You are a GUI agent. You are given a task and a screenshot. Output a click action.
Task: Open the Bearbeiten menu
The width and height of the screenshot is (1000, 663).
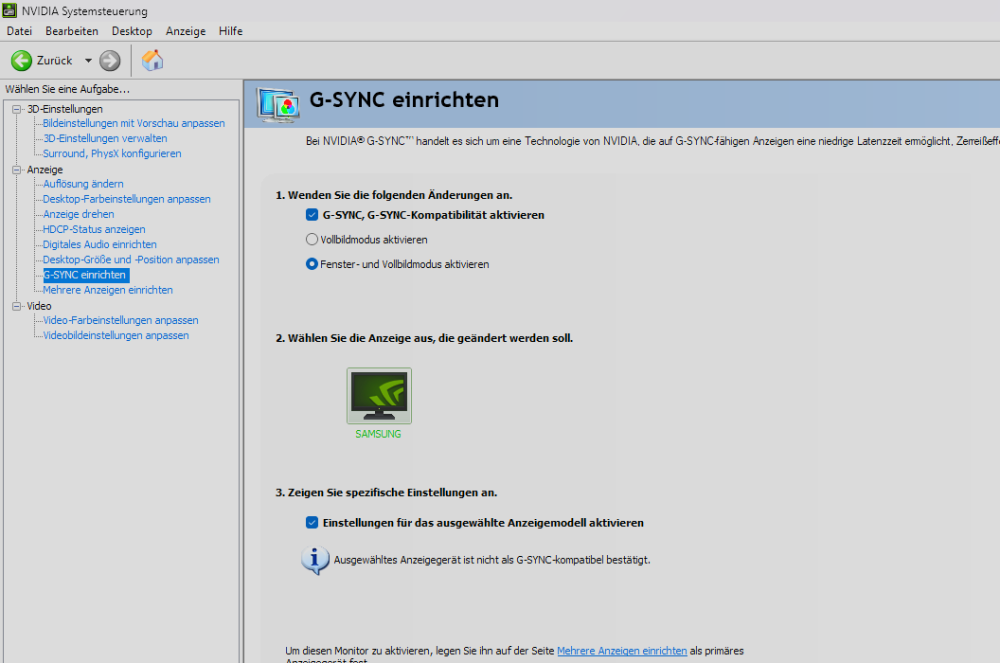[71, 31]
